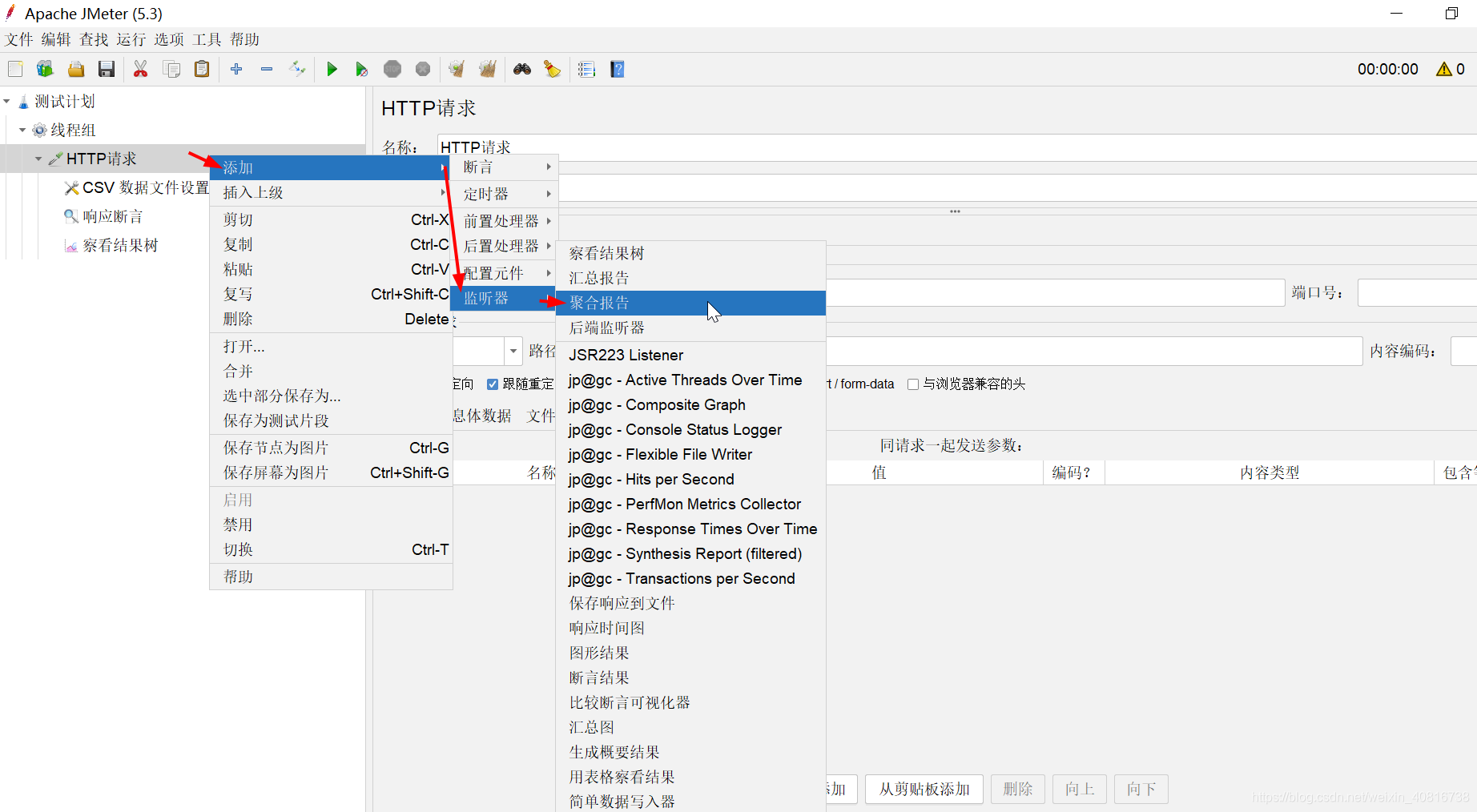Click the Copy icon in toolbar
Screen dimensions: 1477x812
(x=171, y=69)
